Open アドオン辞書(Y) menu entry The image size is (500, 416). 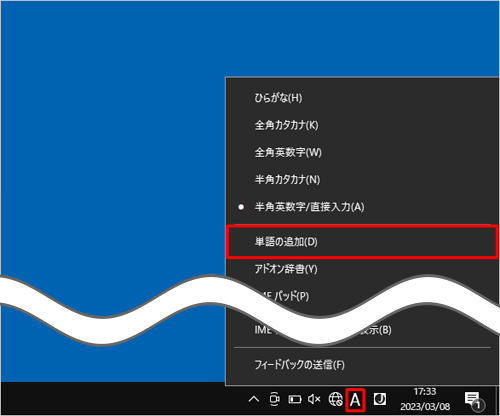pyautogui.click(x=362, y=269)
